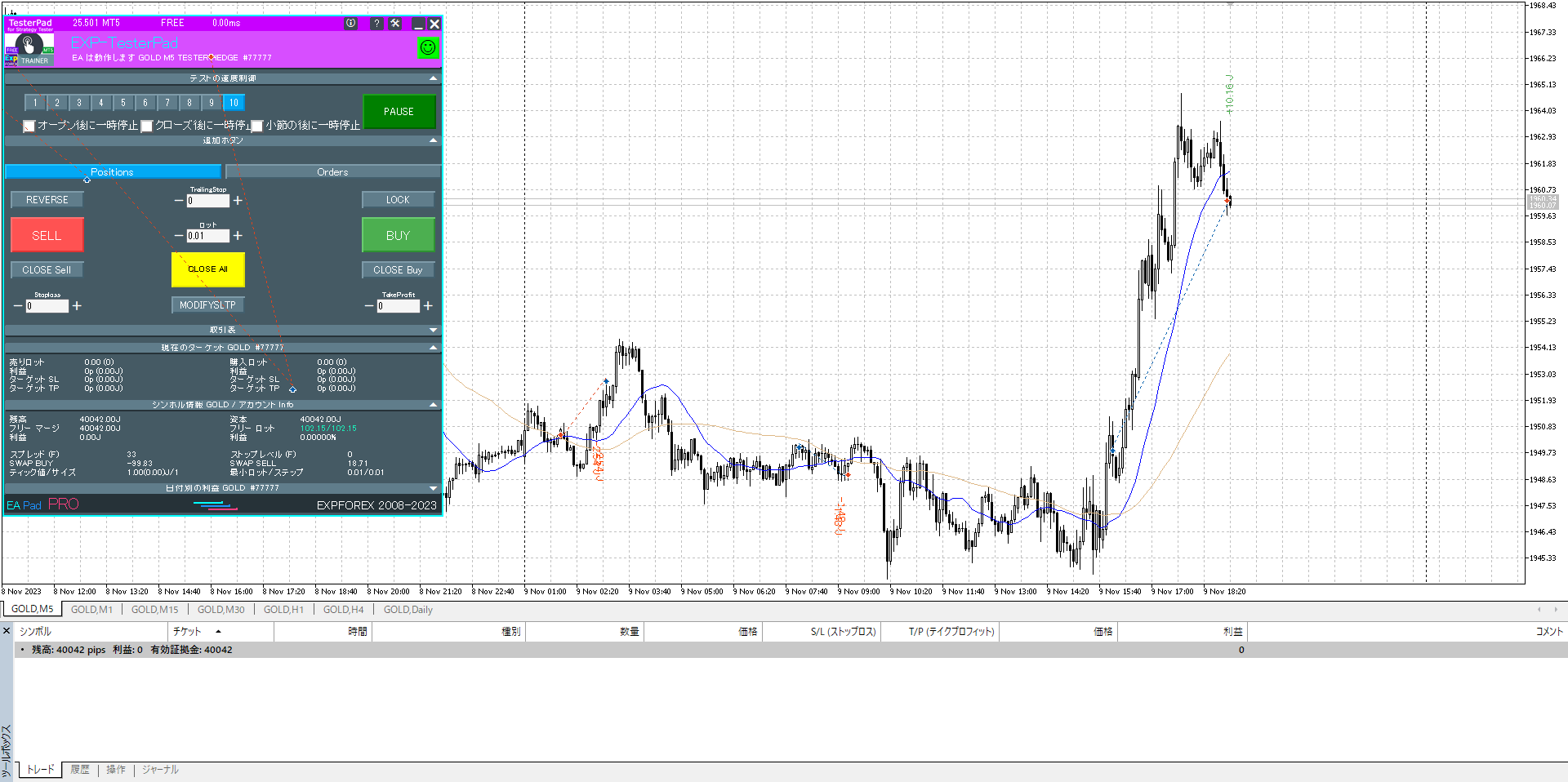The height and width of the screenshot is (782, 1568).
Task: Expand the 取引表 section
Action: pos(433,330)
